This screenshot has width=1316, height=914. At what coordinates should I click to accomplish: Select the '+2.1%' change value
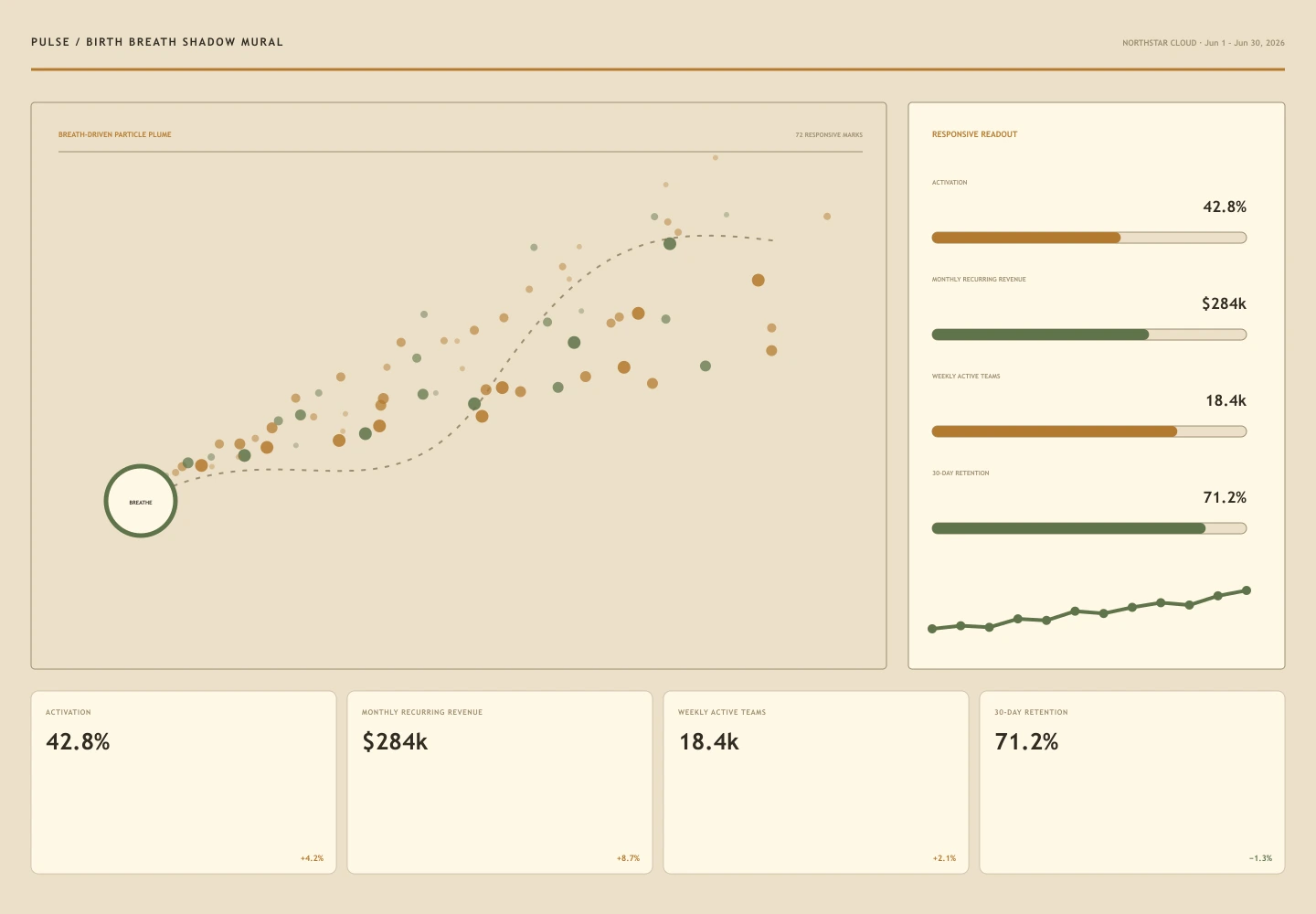coord(944,858)
